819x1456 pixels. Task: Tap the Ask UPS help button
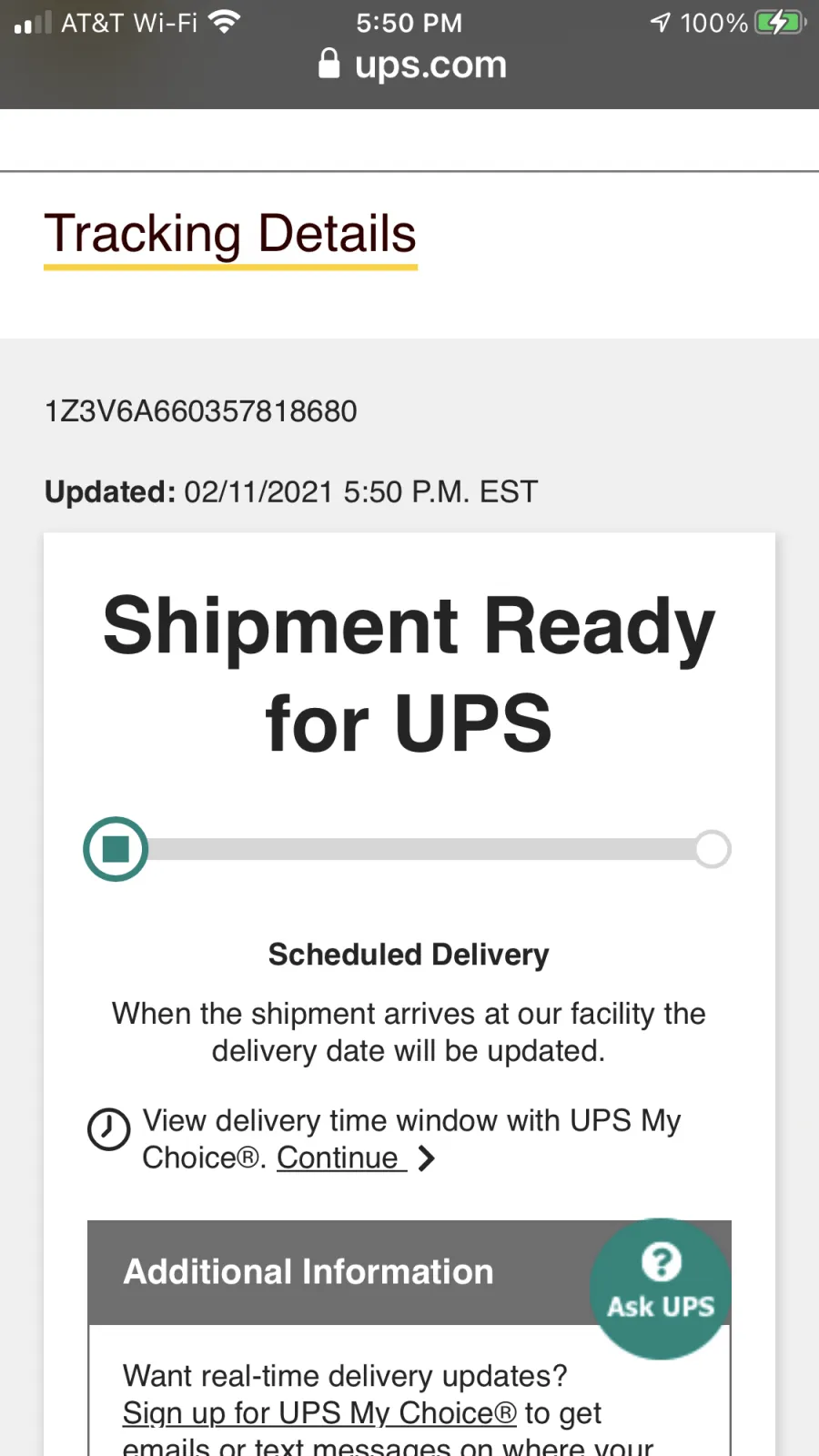[661, 1288]
